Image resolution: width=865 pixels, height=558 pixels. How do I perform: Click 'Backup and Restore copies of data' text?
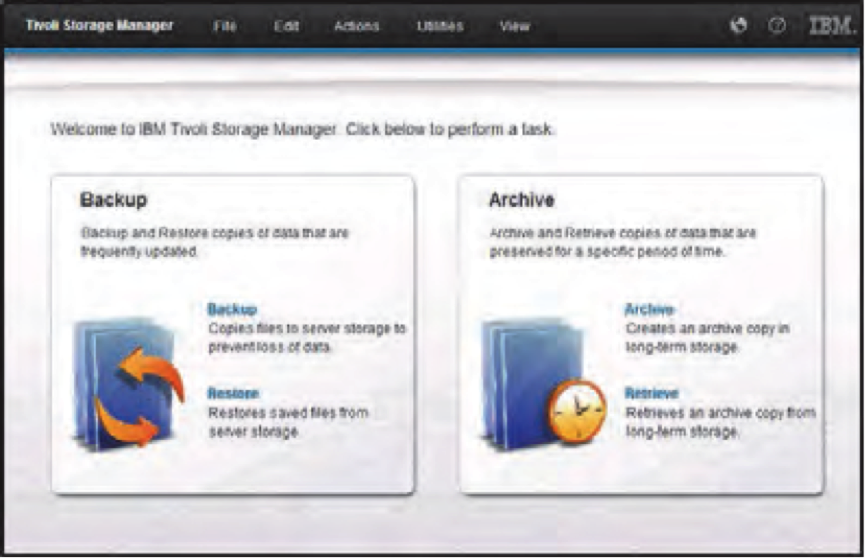click(215, 242)
